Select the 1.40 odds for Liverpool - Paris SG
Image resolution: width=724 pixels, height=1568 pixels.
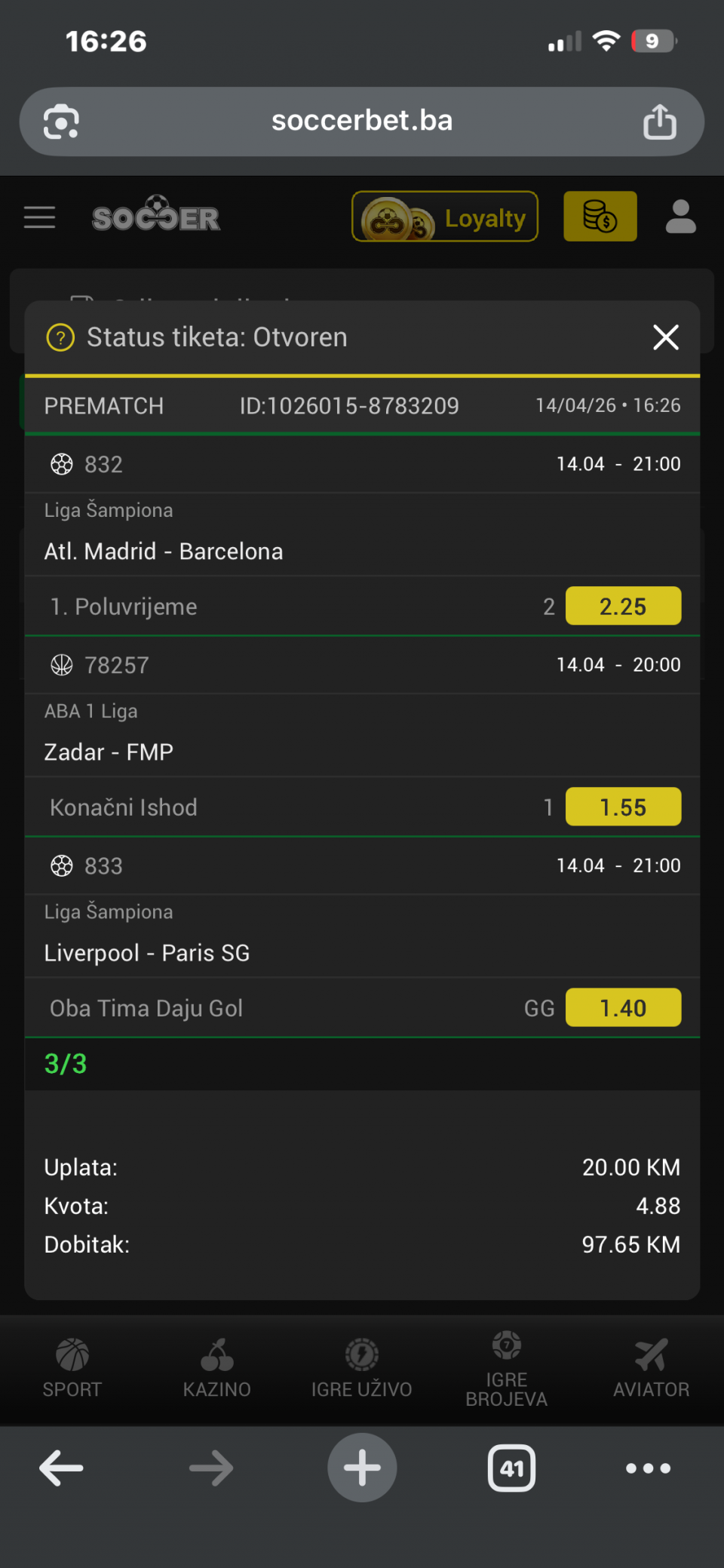(623, 1008)
